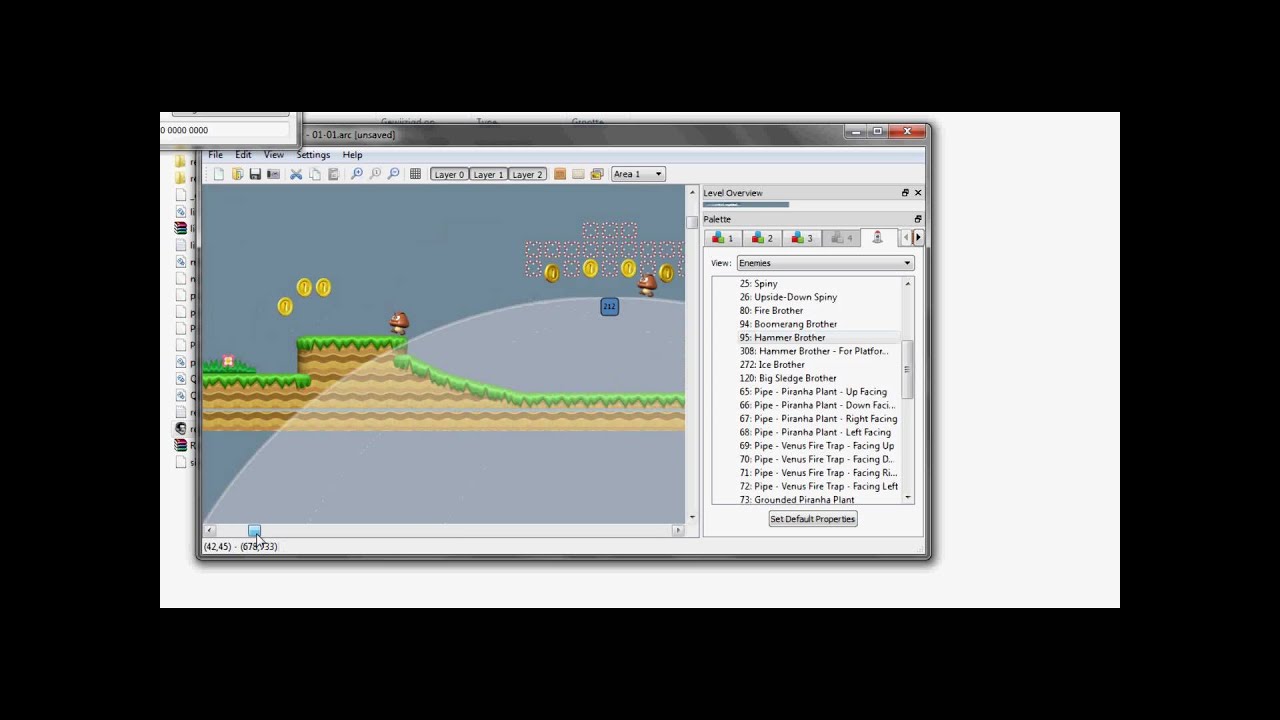The image size is (1280, 720).
Task: Open the Edit menu
Action: click(243, 155)
